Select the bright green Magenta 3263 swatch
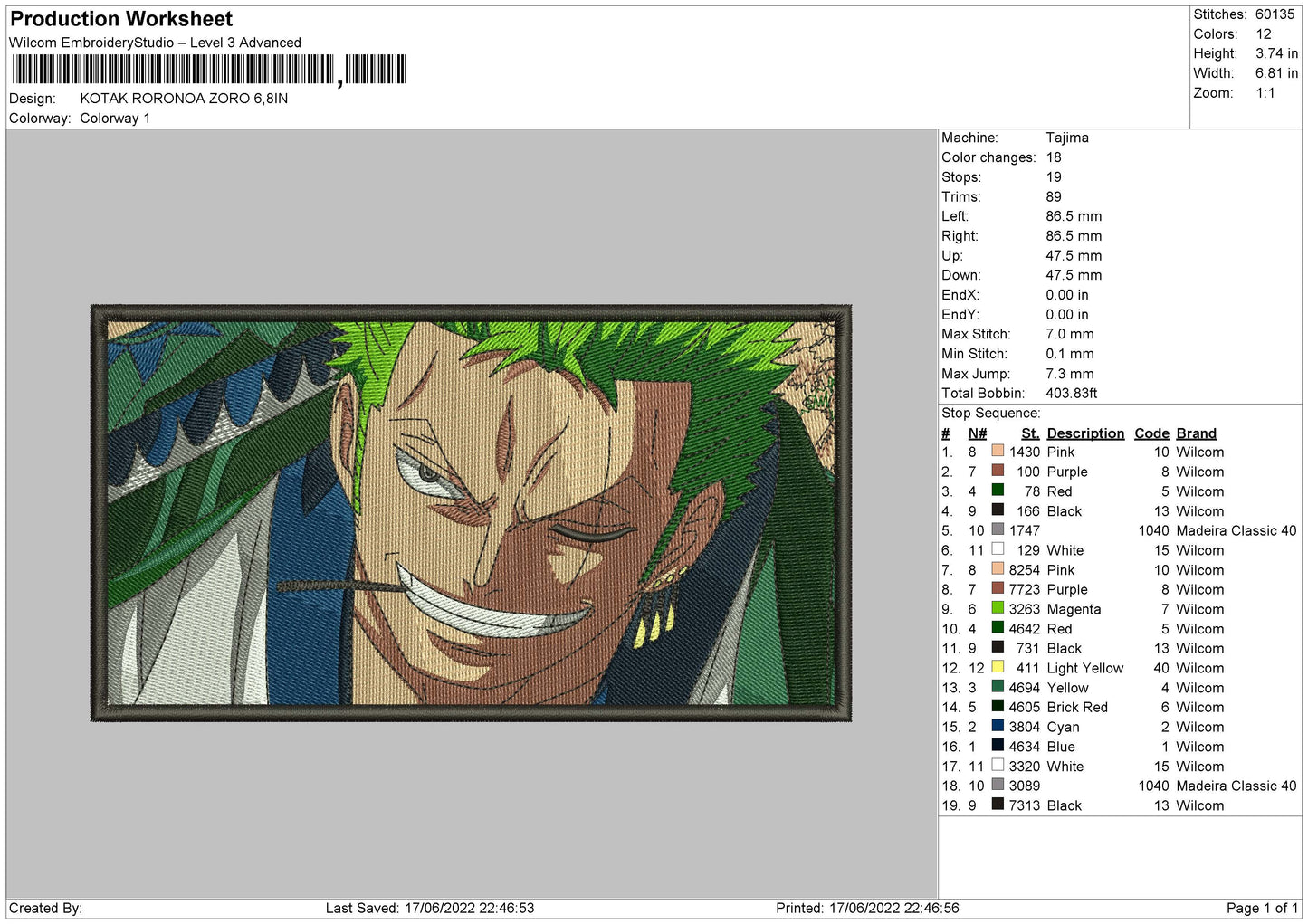 coord(998,608)
